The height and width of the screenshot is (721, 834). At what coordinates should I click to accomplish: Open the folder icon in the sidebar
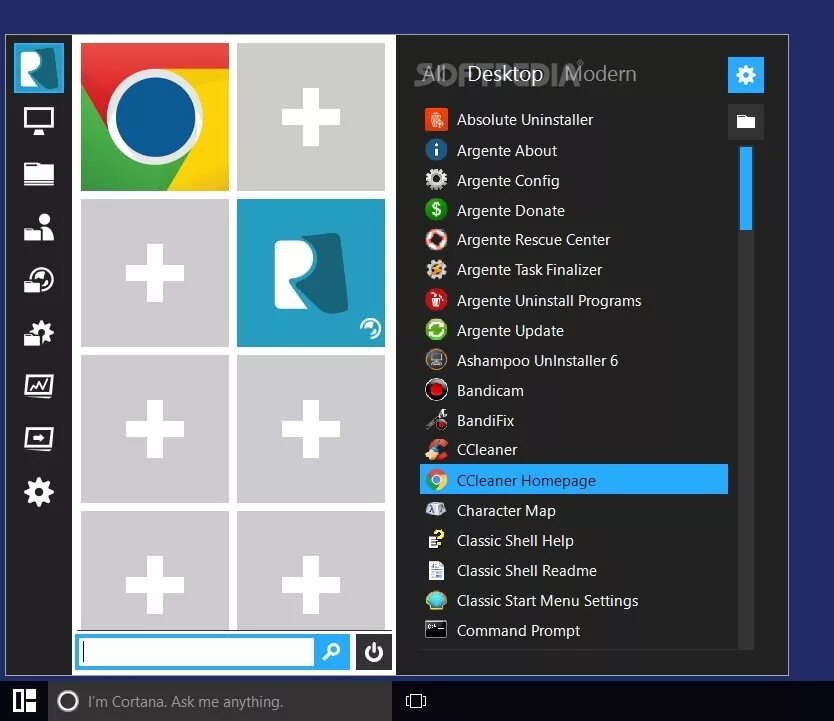click(39, 174)
